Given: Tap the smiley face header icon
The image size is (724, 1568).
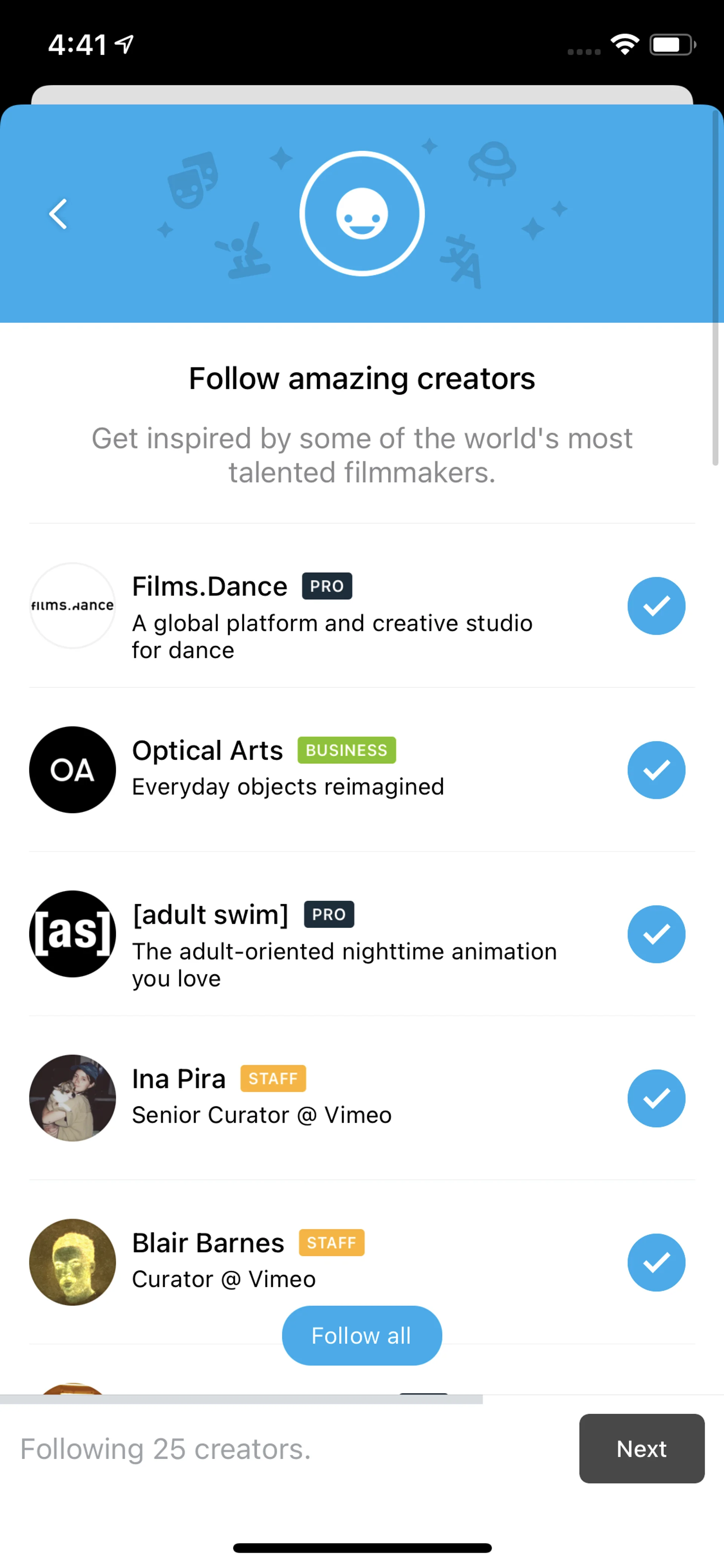Looking at the screenshot, I should click(x=362, y=213).
